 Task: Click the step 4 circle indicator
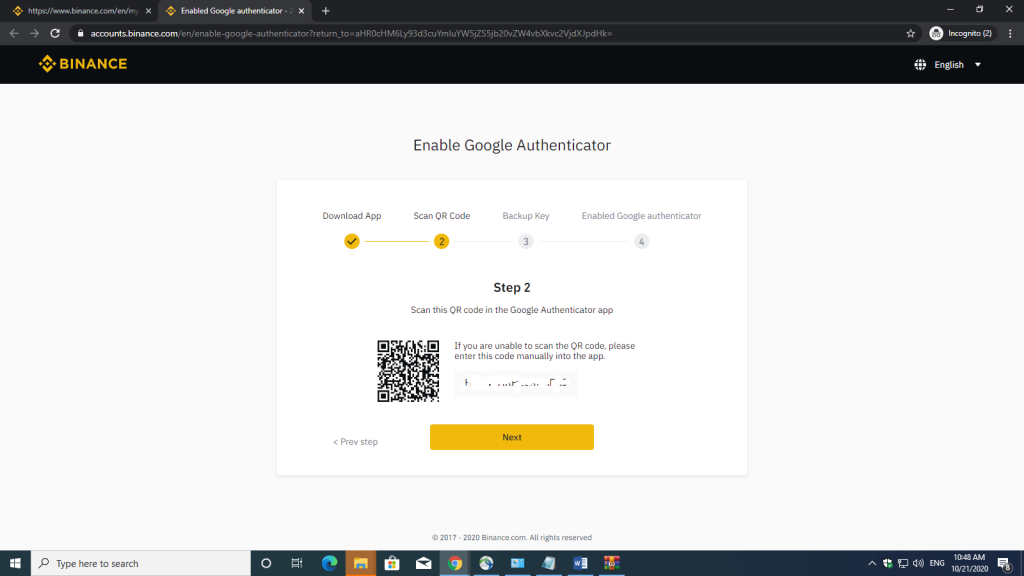pos(641,242)
